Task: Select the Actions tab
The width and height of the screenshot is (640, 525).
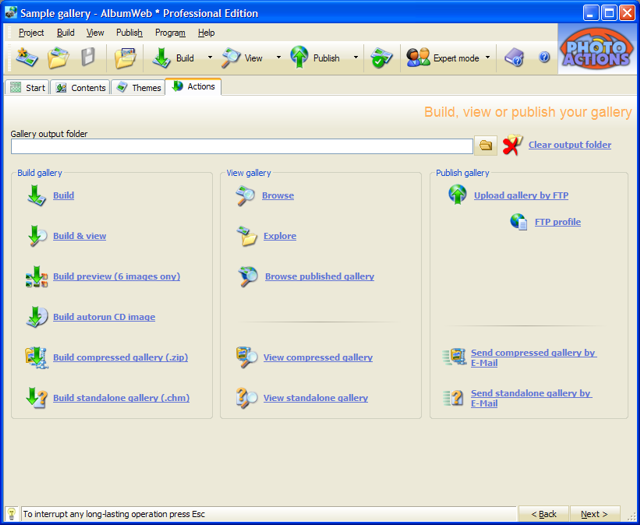Action: 193,87
